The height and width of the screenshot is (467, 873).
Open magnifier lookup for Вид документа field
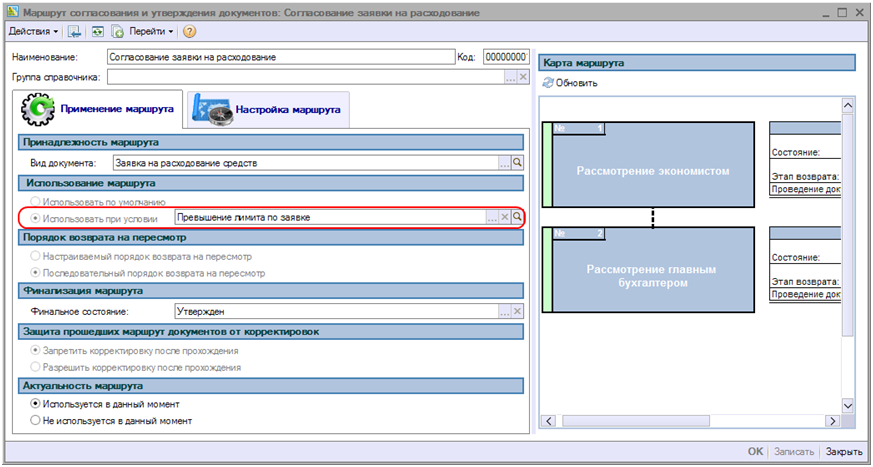(x=518, y=162)
